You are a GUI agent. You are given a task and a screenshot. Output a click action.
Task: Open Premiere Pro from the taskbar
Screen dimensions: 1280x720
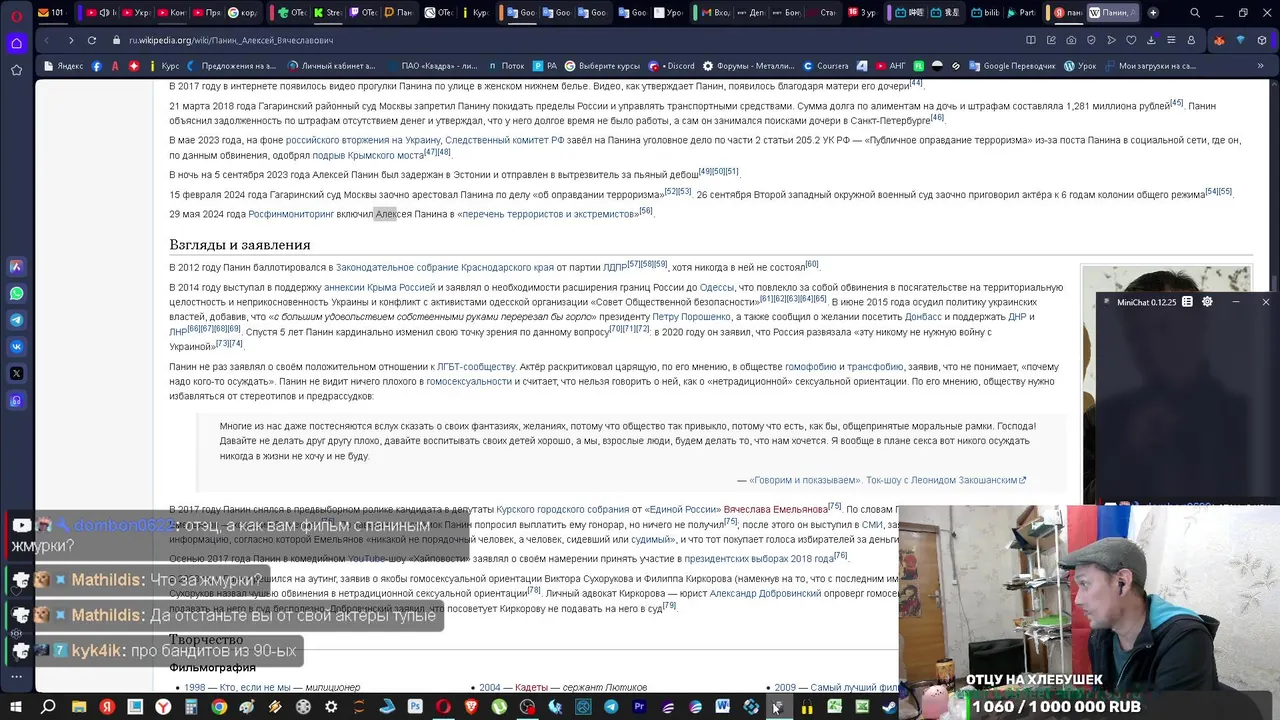(x=639, y=707)
